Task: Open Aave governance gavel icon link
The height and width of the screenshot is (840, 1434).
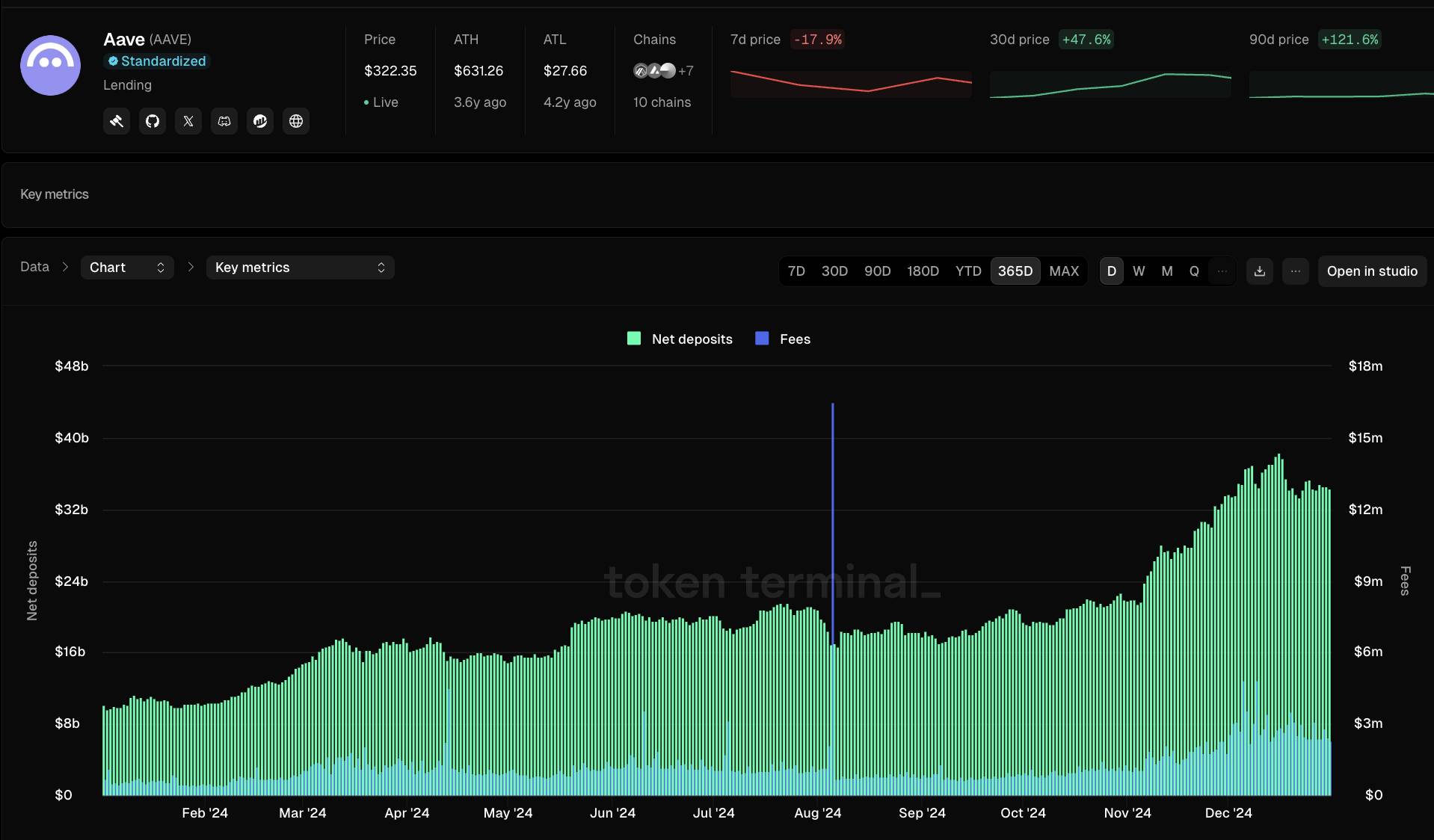Action: tap(117, 121)
